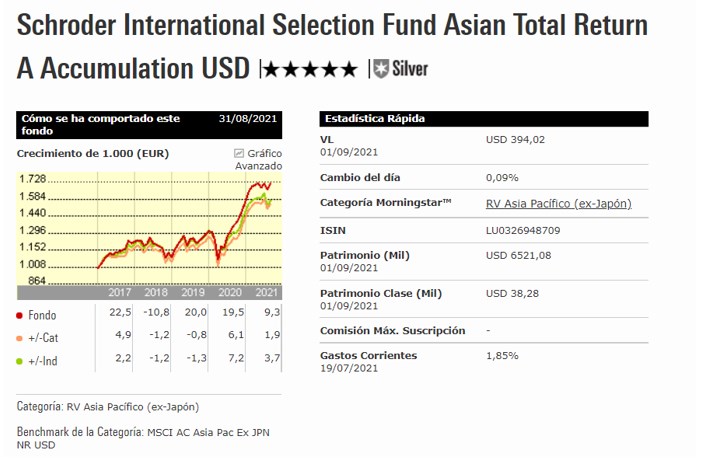The height and width of the screenshot is (473, 715).
Task: Select the 2019 year column header
Action: point(193,293)
